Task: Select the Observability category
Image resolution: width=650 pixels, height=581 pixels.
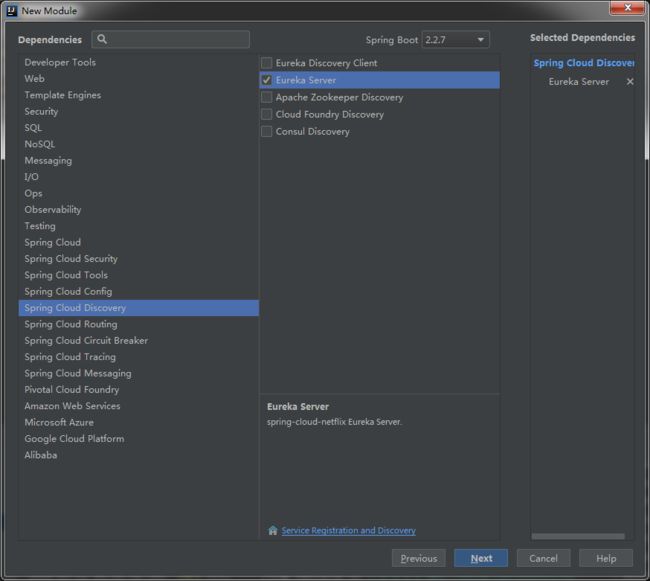Action: [x=139, y=210]
